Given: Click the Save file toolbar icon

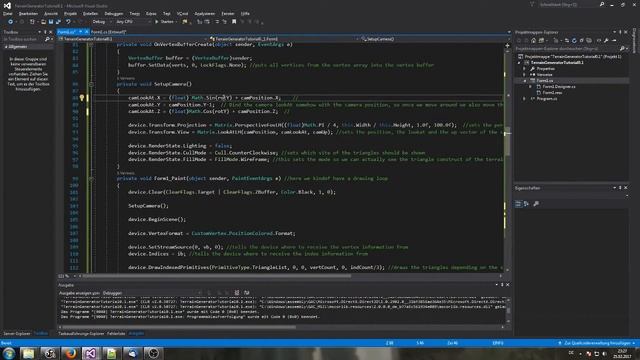Looking at the screenshot, I should coord(51,22).
